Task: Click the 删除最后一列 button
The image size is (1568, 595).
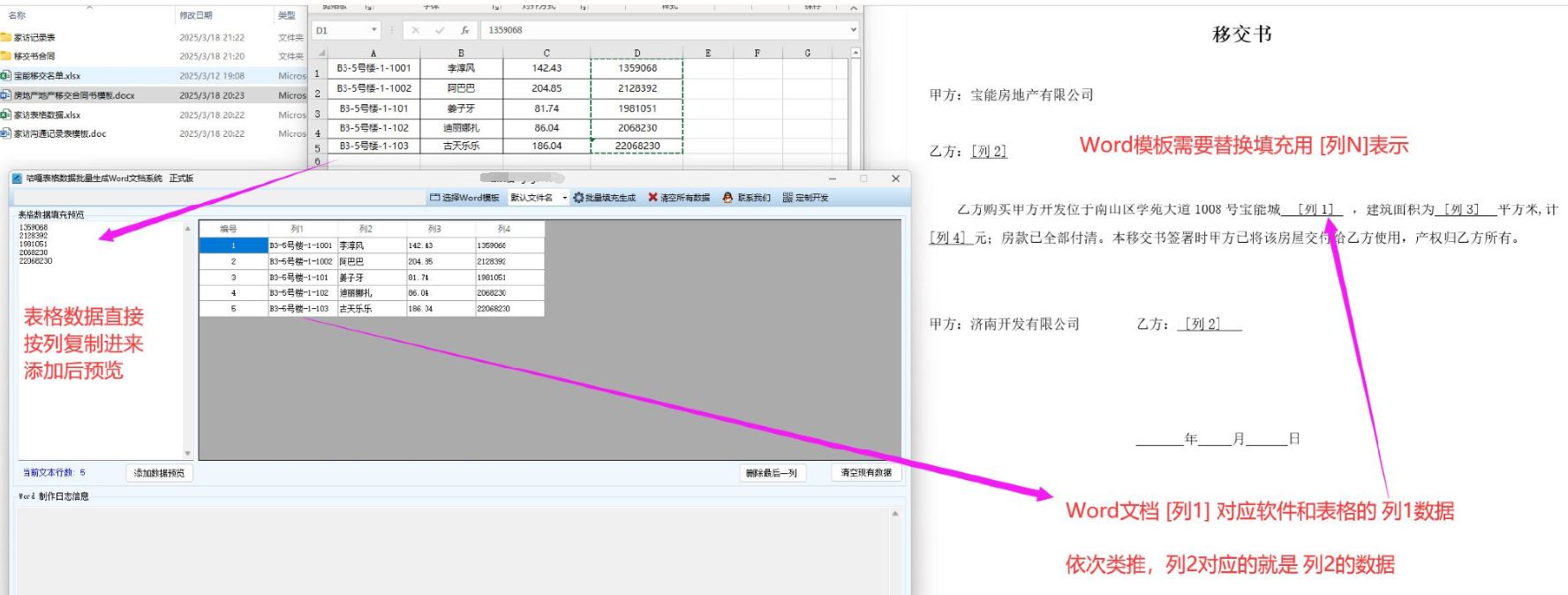Action: [772, 473]
